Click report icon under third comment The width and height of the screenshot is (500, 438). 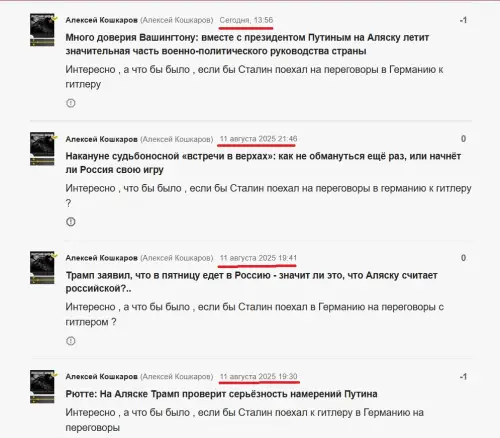(x=71, y=341)
